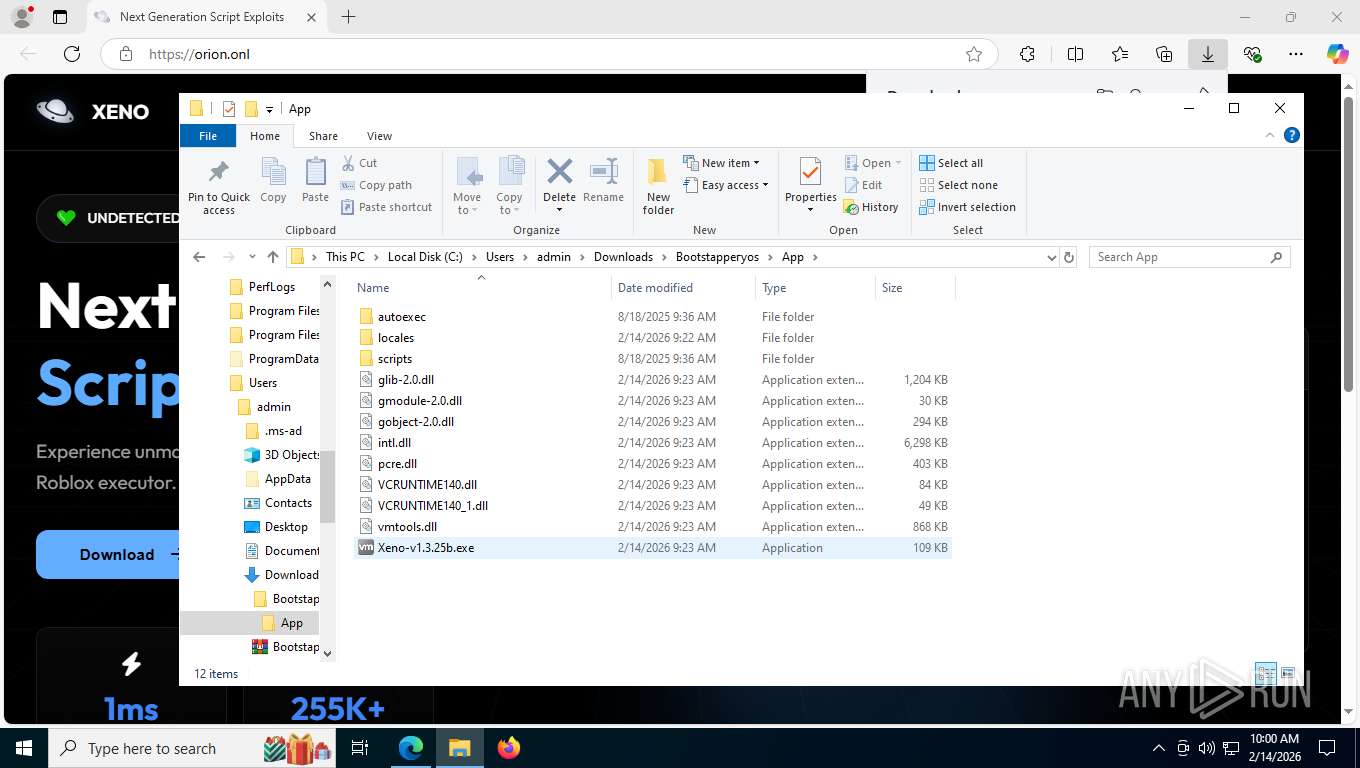Click Paste shortcut command
The image size is (1360, 768).
pyautogui.click(x=386, y=207)
